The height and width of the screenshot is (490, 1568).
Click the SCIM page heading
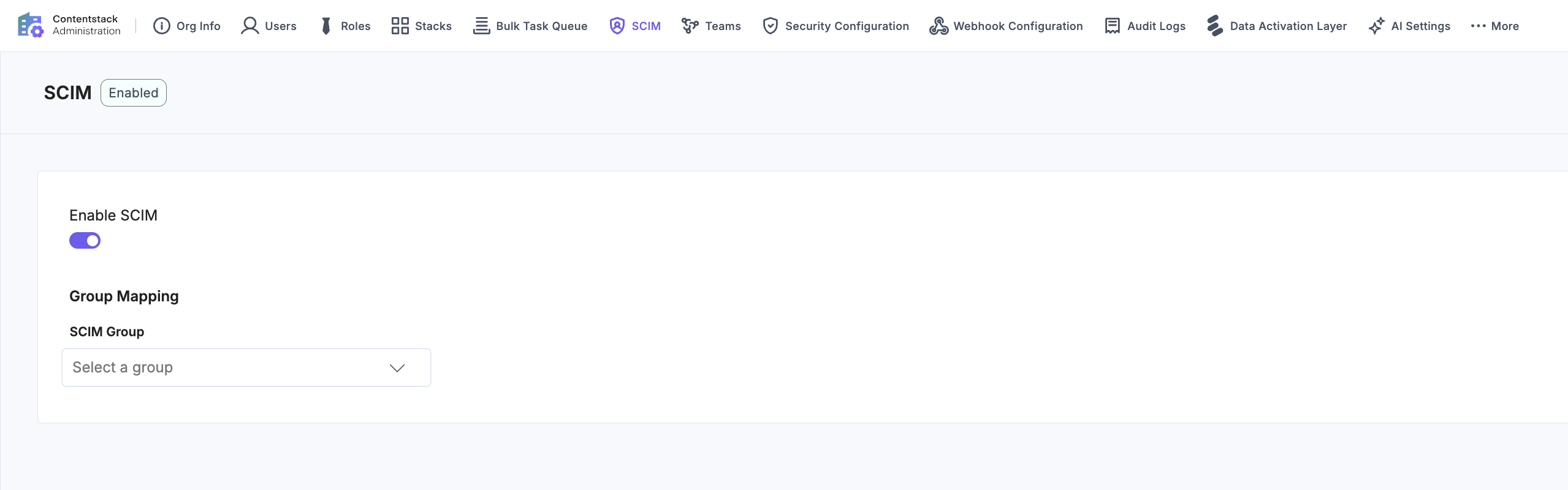[x=67, y=92]
